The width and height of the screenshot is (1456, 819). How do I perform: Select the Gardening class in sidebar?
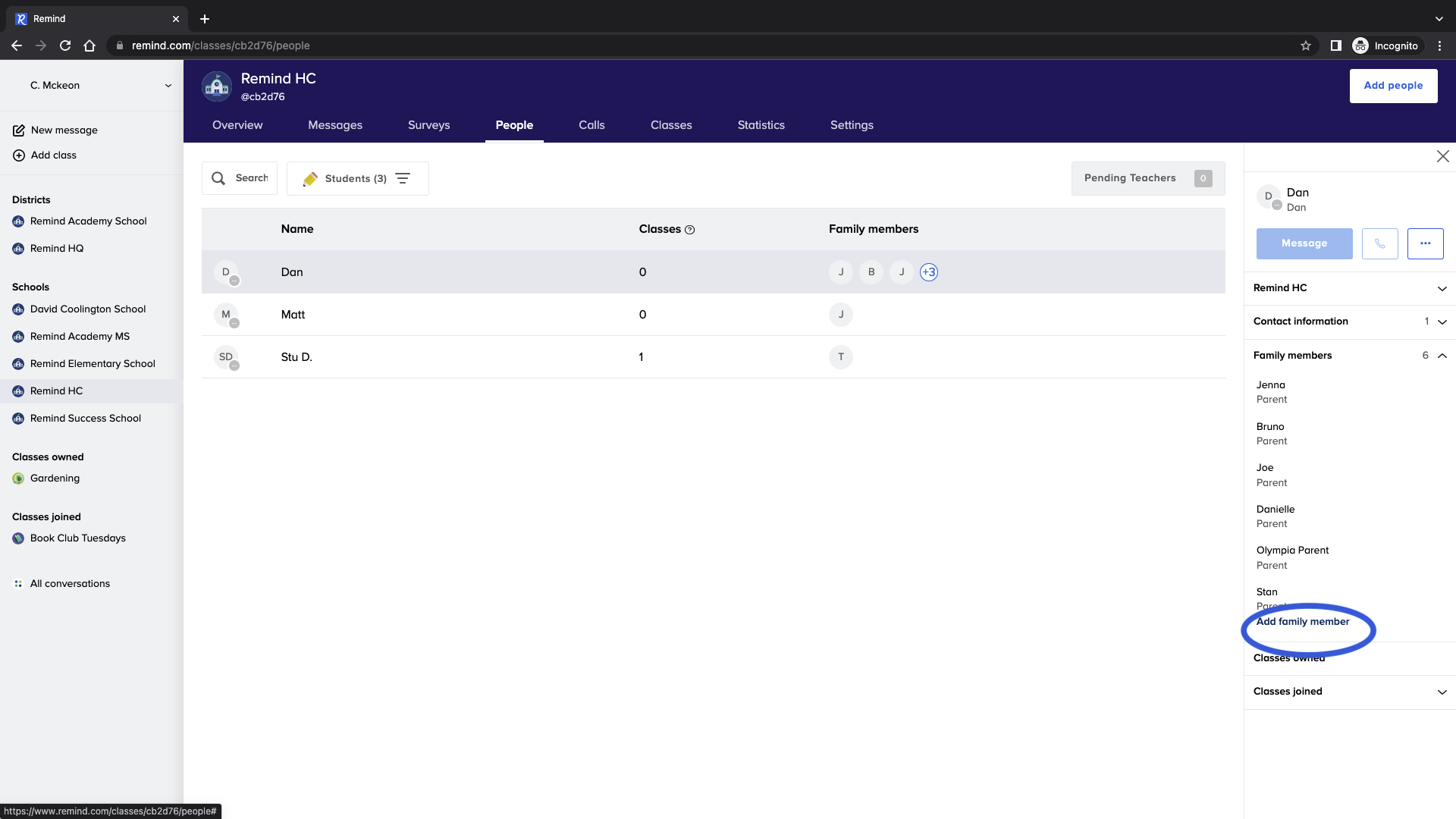tap(55, 479)
